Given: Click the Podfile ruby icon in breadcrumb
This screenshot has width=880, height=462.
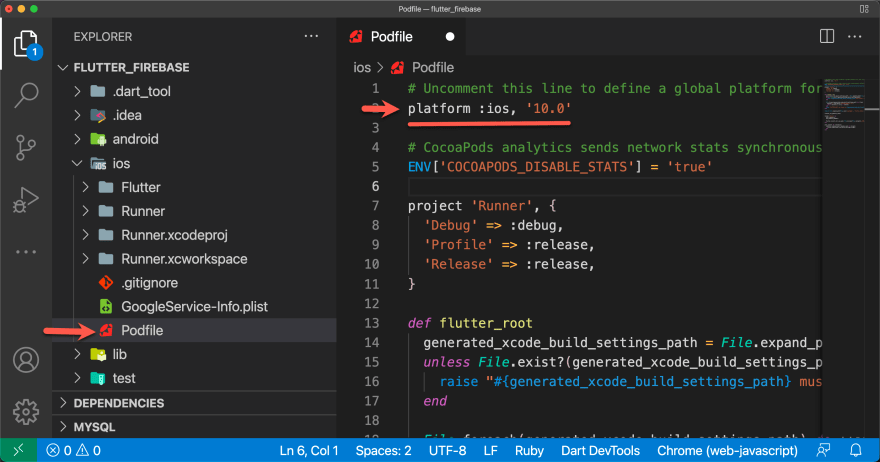Looking at the screenshot, I should (397, 68).
